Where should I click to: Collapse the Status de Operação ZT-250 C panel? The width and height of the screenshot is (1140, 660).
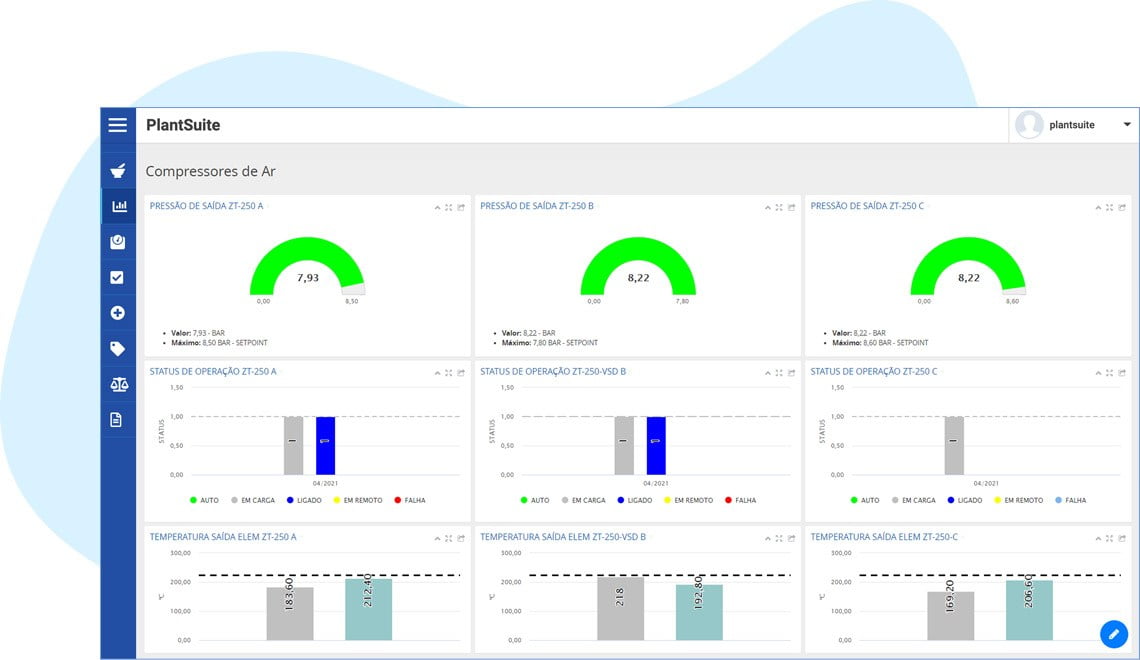pyautogui.click(x=1098, y=374)
